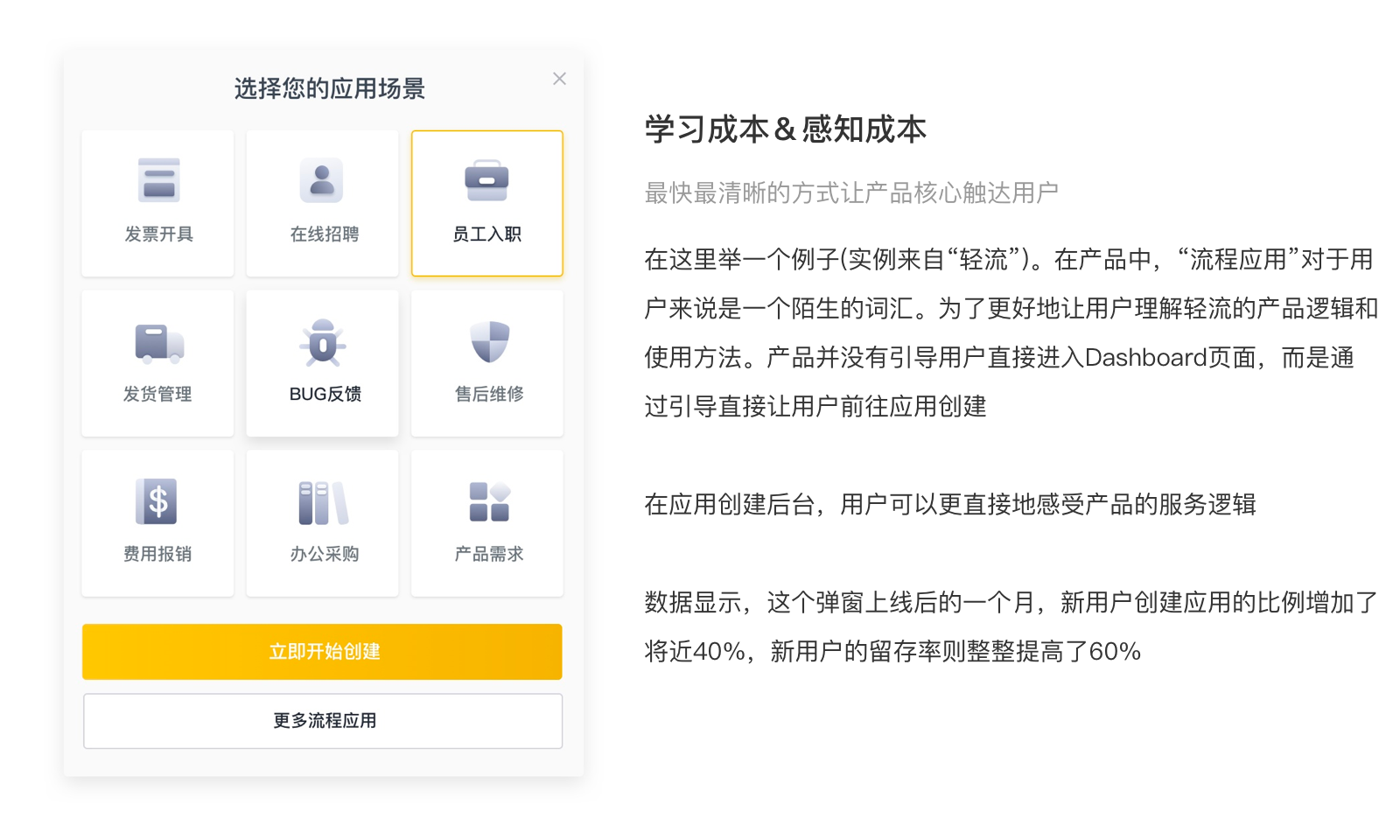Open 更多流程应用 for more workflow apps

(323, 721)
